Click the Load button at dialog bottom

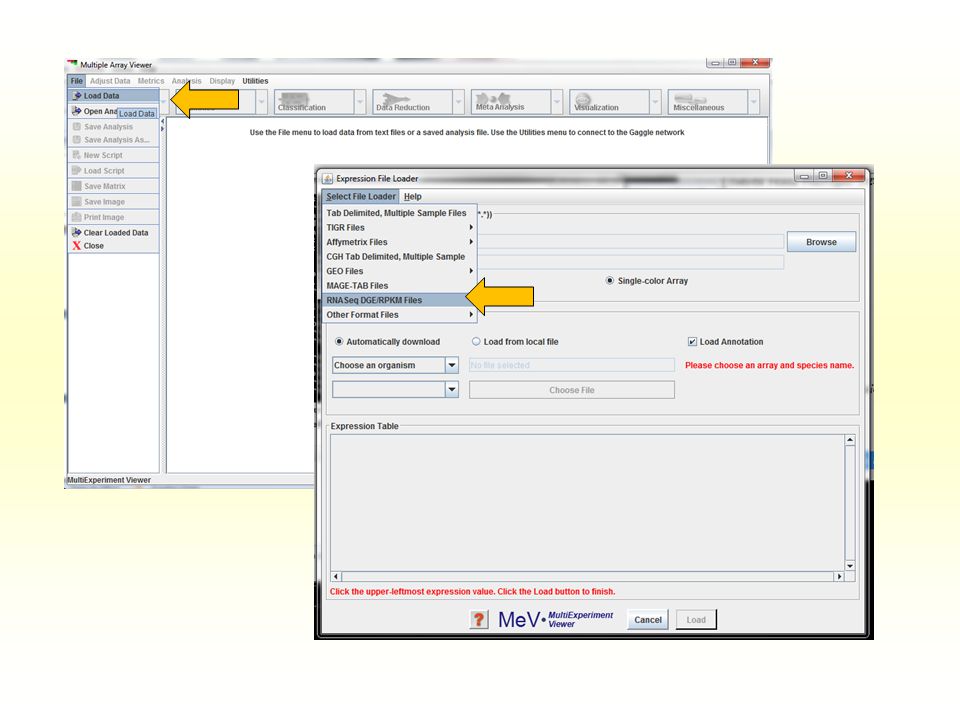696,620
